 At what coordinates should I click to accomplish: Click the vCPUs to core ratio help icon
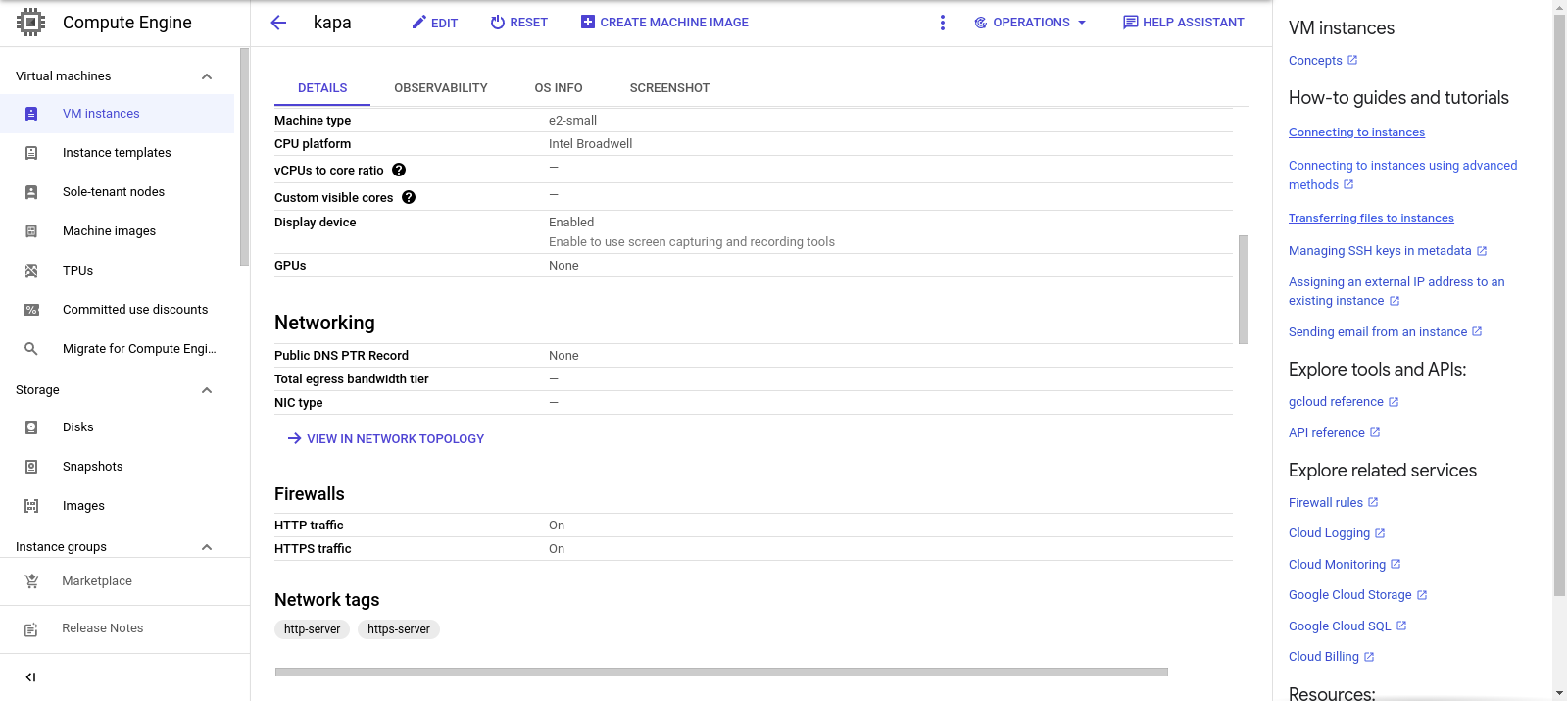tap(399, 170)
